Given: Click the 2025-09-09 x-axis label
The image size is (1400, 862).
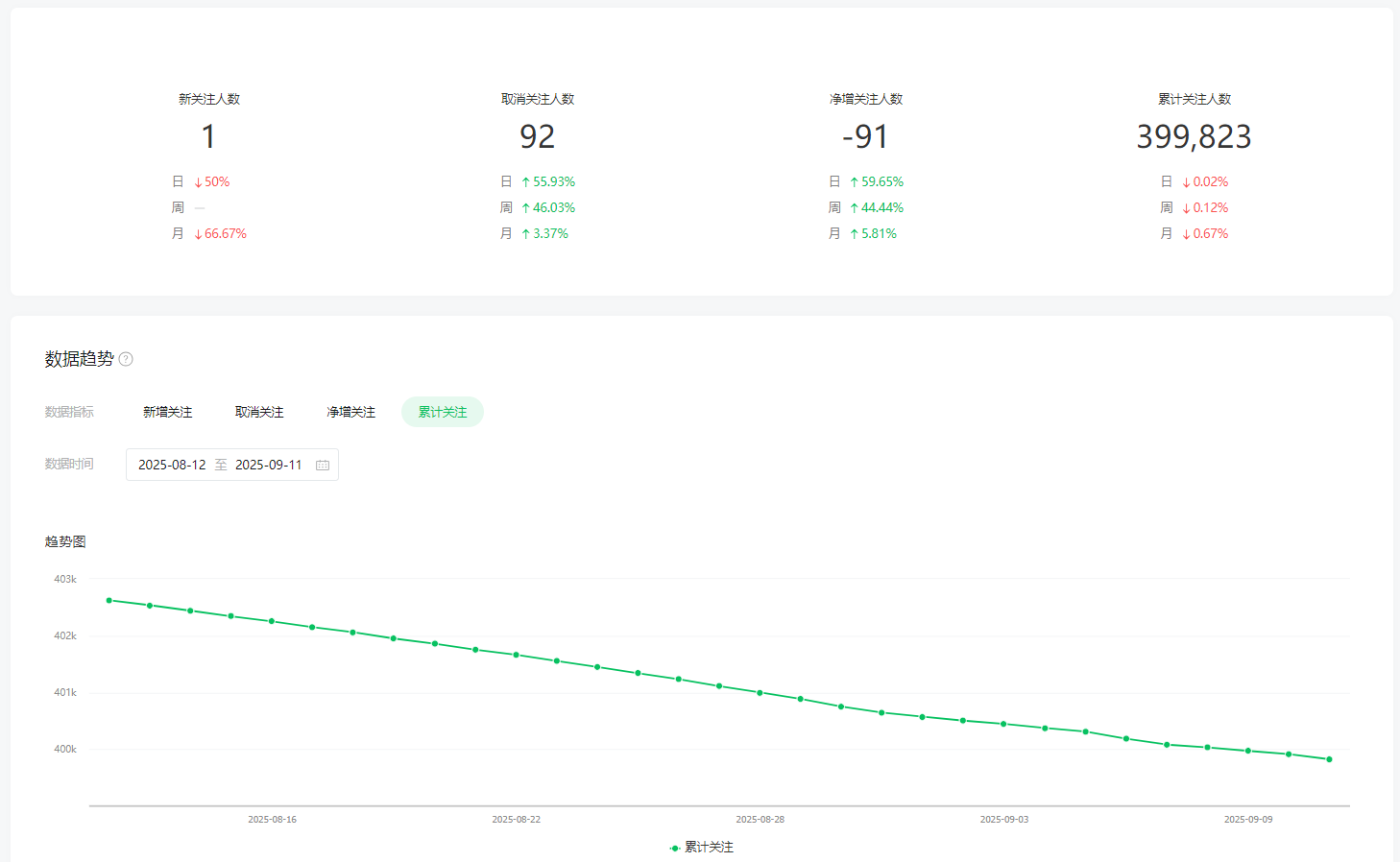Looking at the screenshot, I should pyautogui.click(x=1248, y=820).
